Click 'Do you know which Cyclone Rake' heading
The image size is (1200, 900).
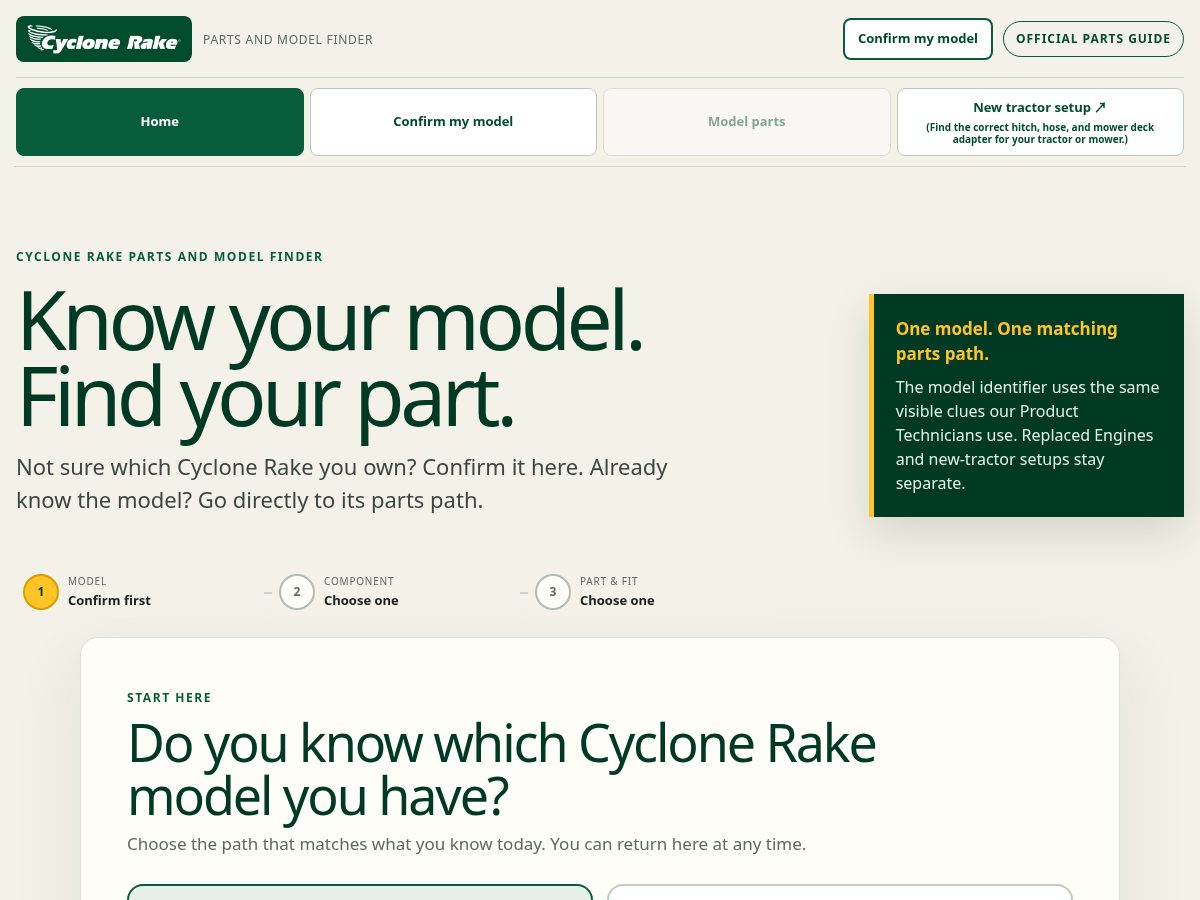pyautogui.click(x=501, y=769)
